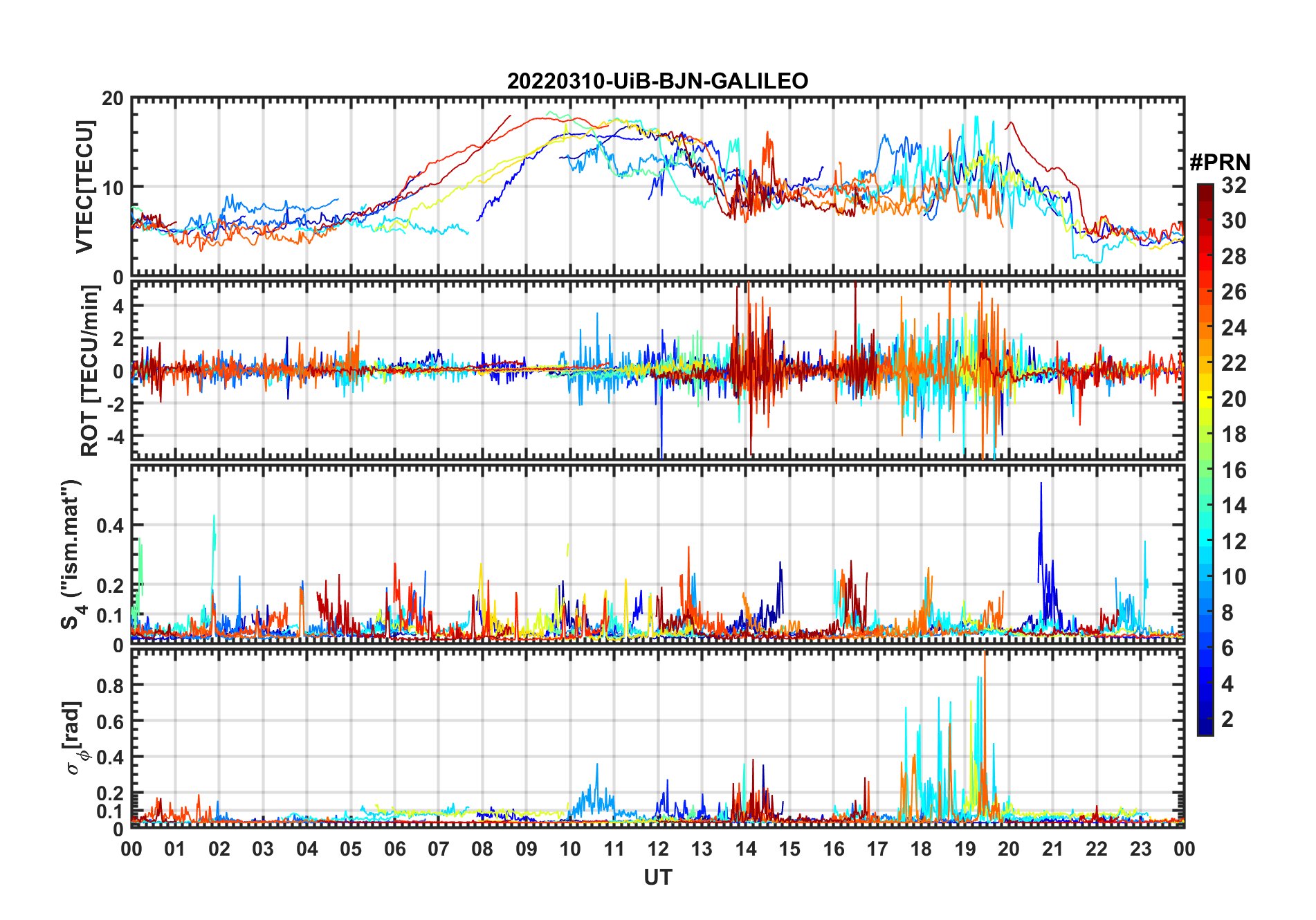The image size is (1316, 920).
Task: Click the x-axis tick label 18
Action: [x=921, y=849]
